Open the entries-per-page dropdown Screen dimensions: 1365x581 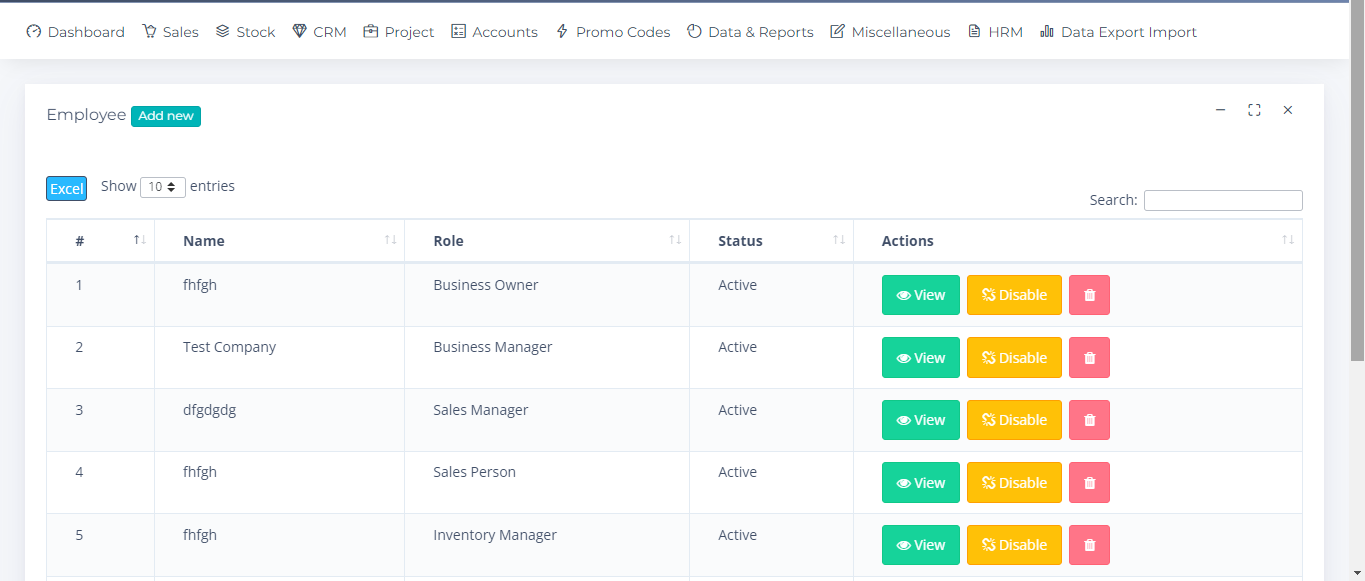point(162,187)
